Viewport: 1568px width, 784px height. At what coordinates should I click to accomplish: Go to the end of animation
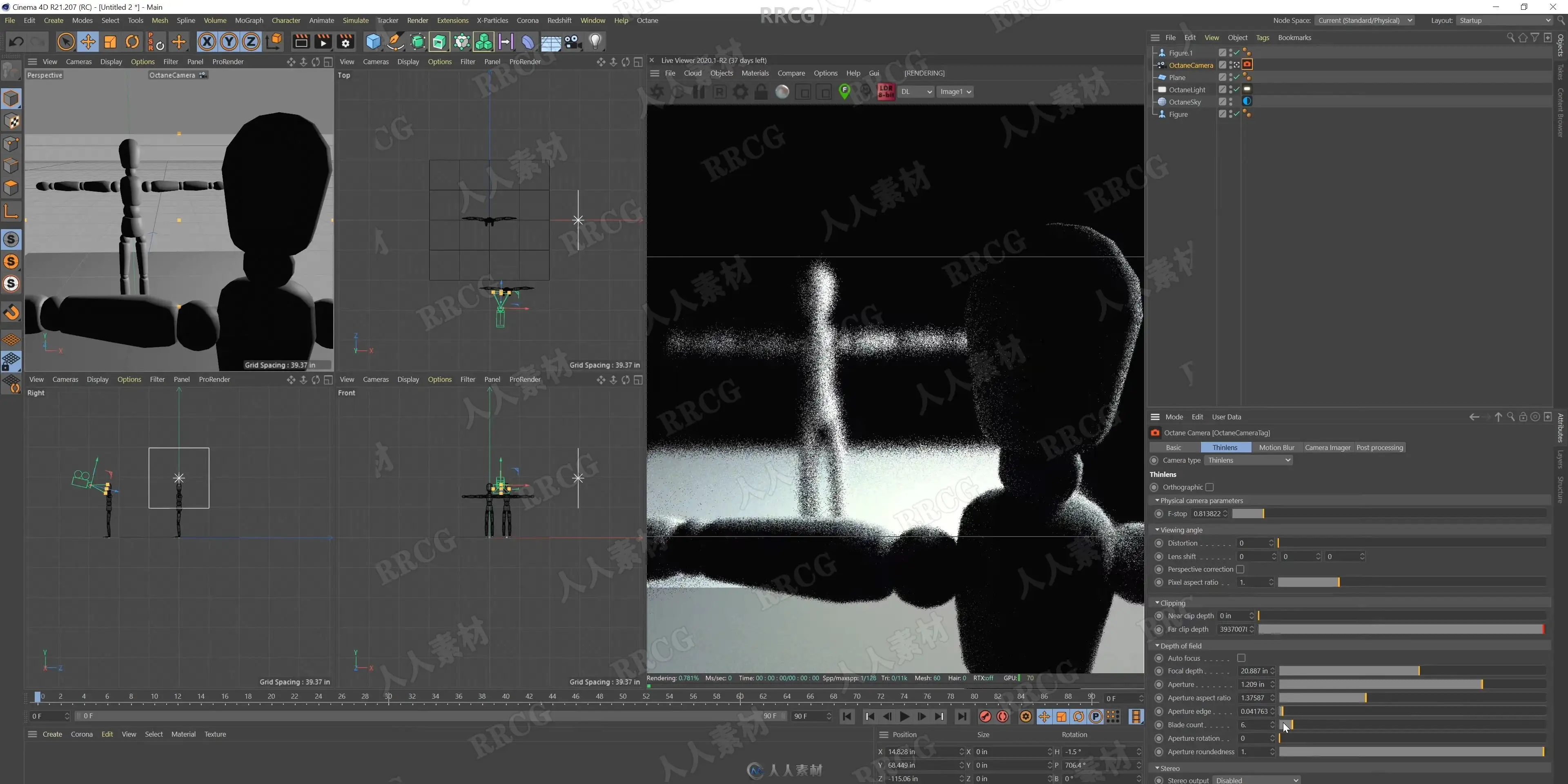coord(962,717)
